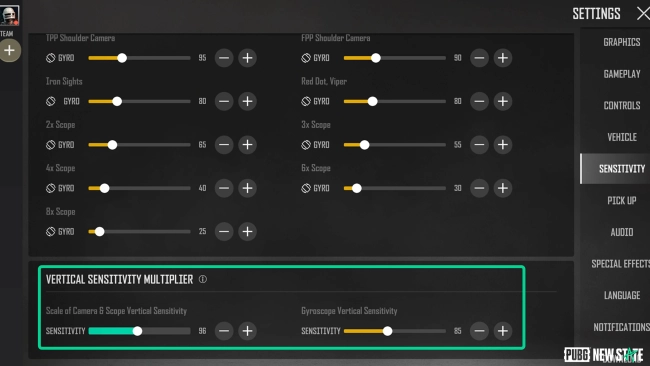
Task: Click minus button for 2x Scope
Action: coord(224,145)
